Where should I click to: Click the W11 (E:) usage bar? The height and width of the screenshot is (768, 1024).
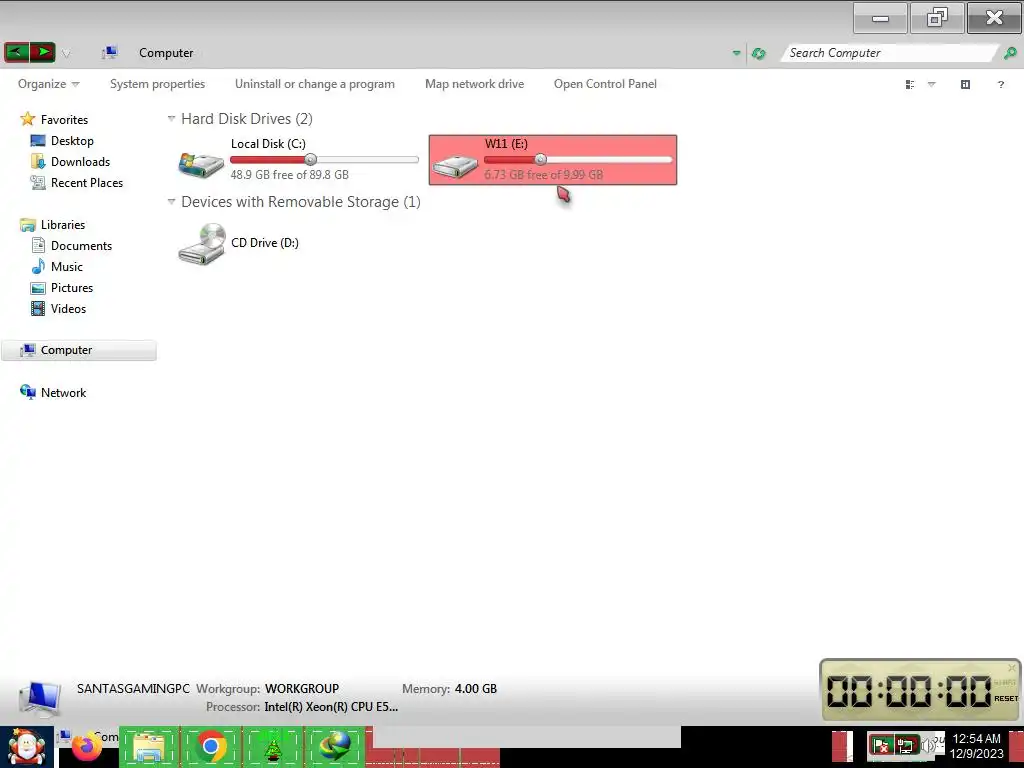point(578,159)
